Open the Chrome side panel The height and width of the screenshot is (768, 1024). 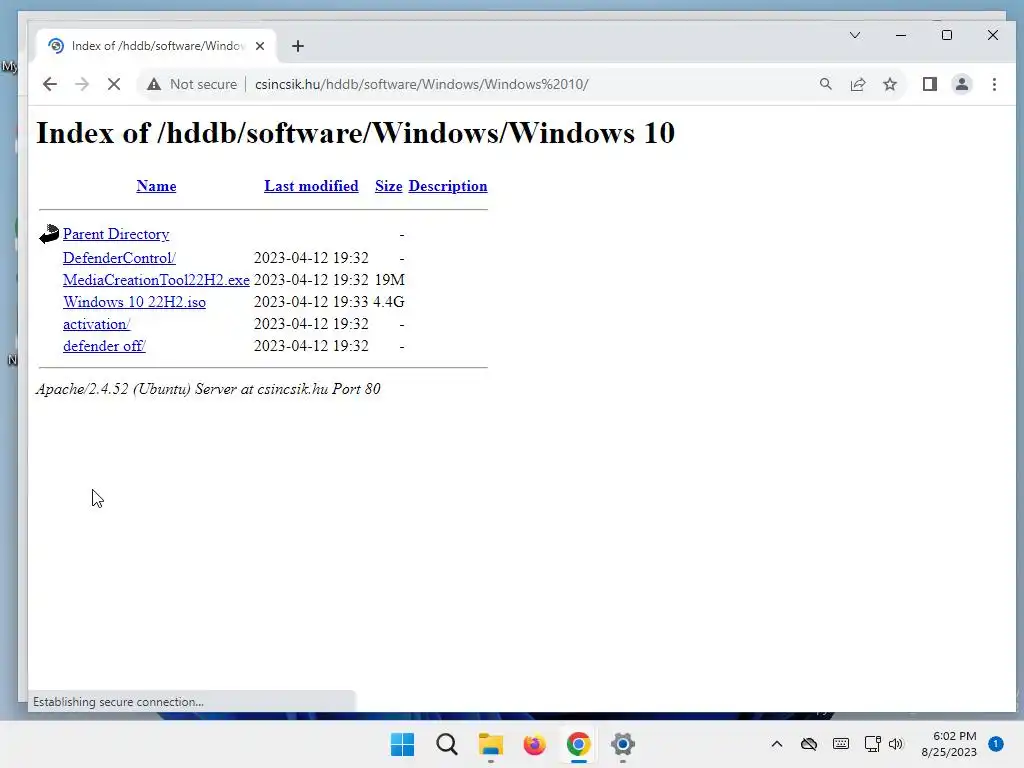click(x=929, y=84)
